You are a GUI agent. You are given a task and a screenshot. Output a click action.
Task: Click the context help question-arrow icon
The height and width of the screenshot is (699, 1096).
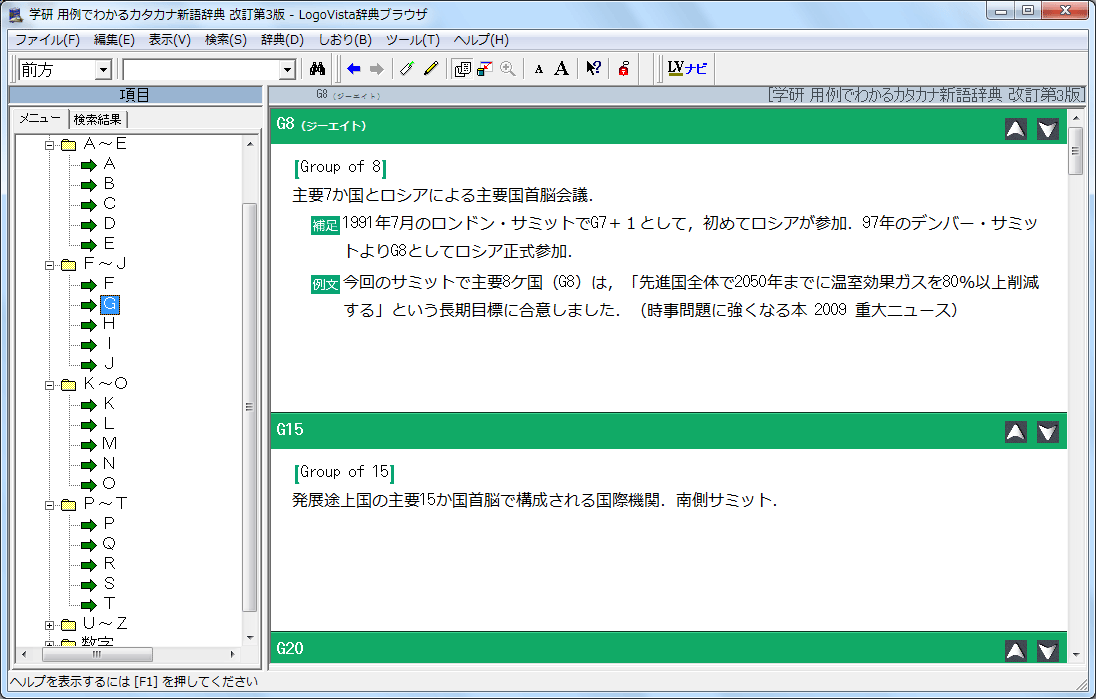pos(593,69)
